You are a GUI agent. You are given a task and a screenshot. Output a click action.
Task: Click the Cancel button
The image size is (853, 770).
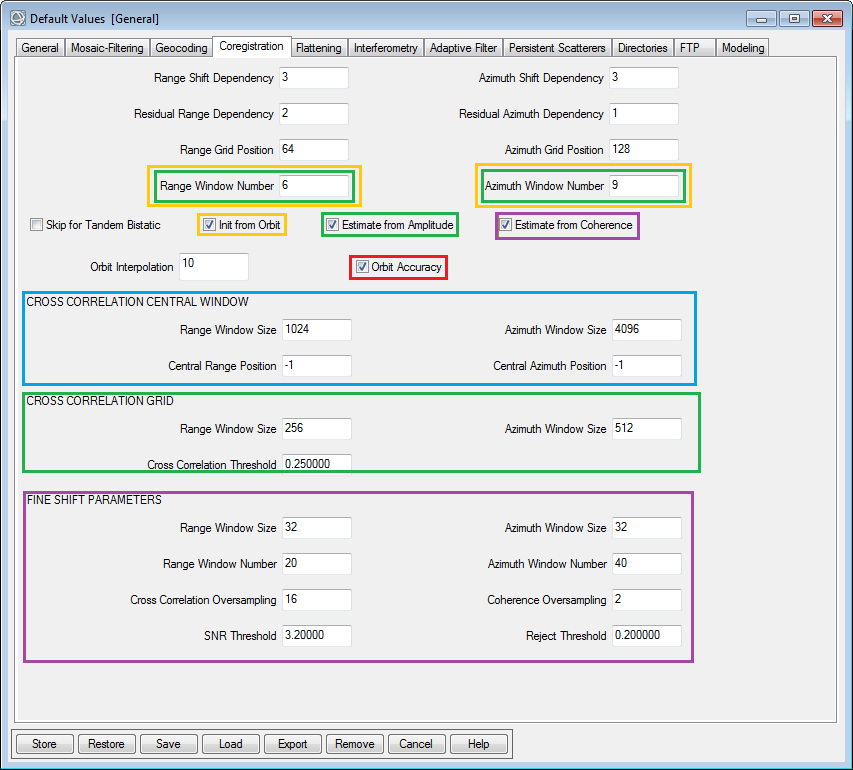[x=416, y=744]
